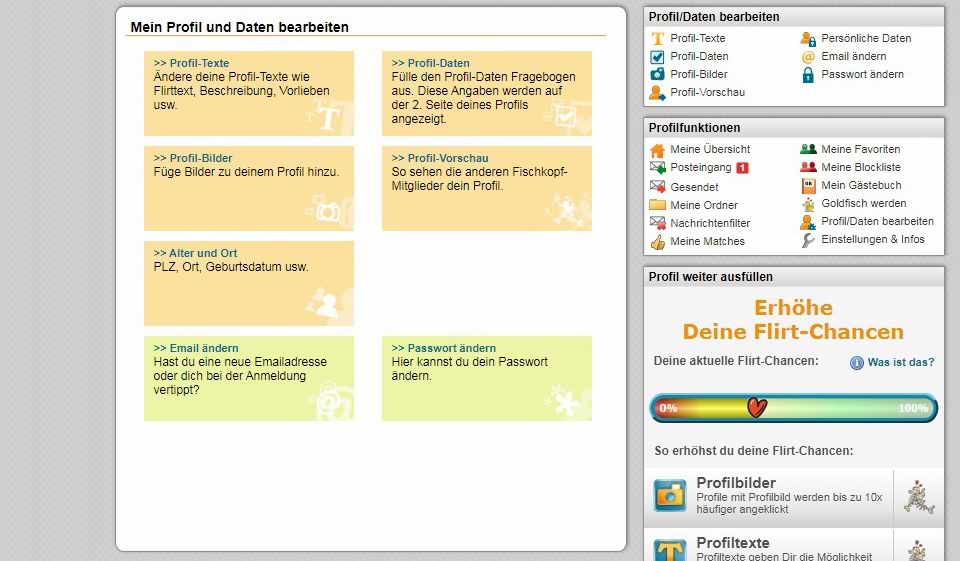Viewport: 960px width, 561px height.
Task: Click the Meine Matches thumbs-up icon
Action: pos(657,242)
